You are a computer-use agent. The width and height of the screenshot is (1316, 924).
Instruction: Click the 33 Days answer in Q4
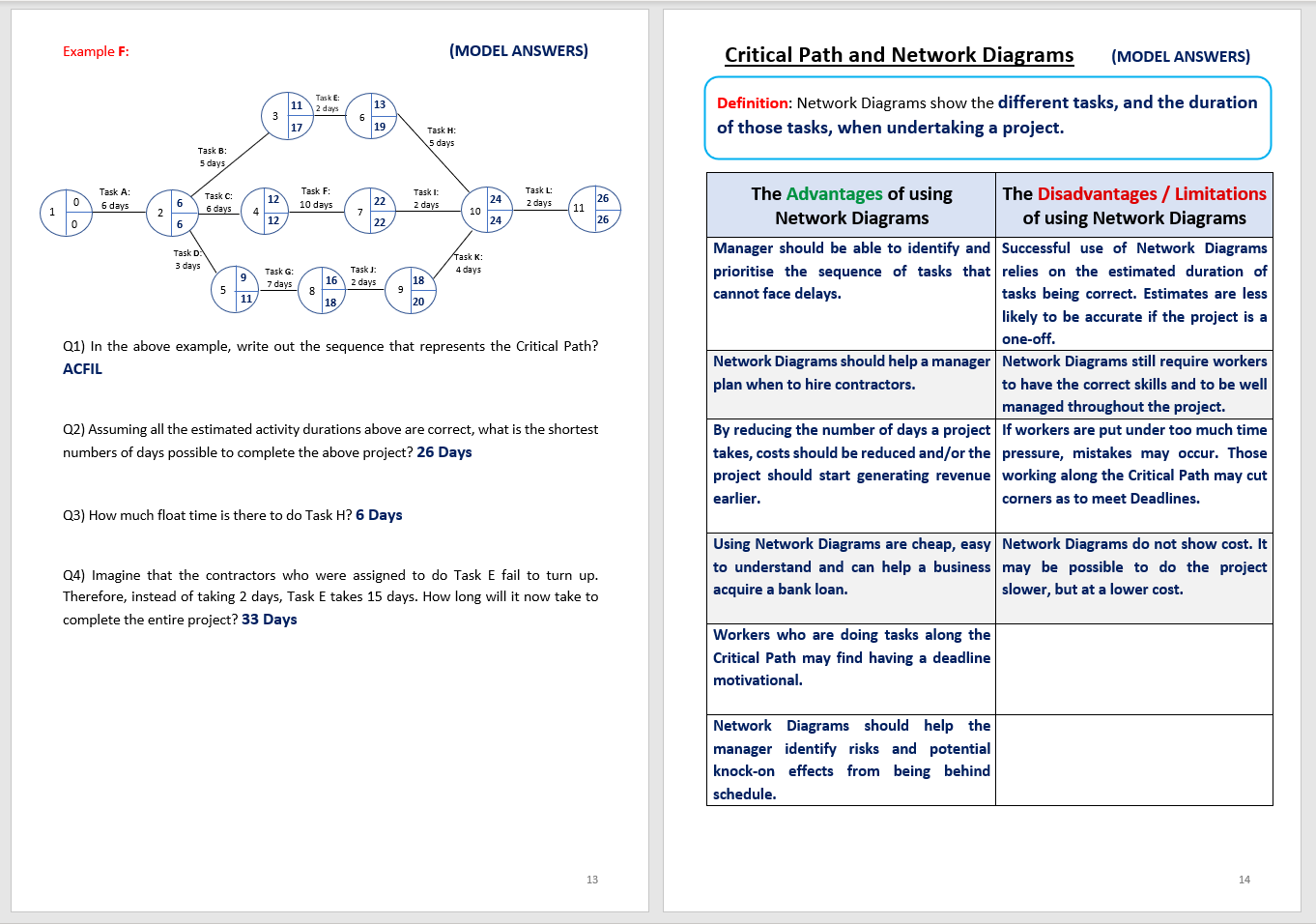pos(268,619)
